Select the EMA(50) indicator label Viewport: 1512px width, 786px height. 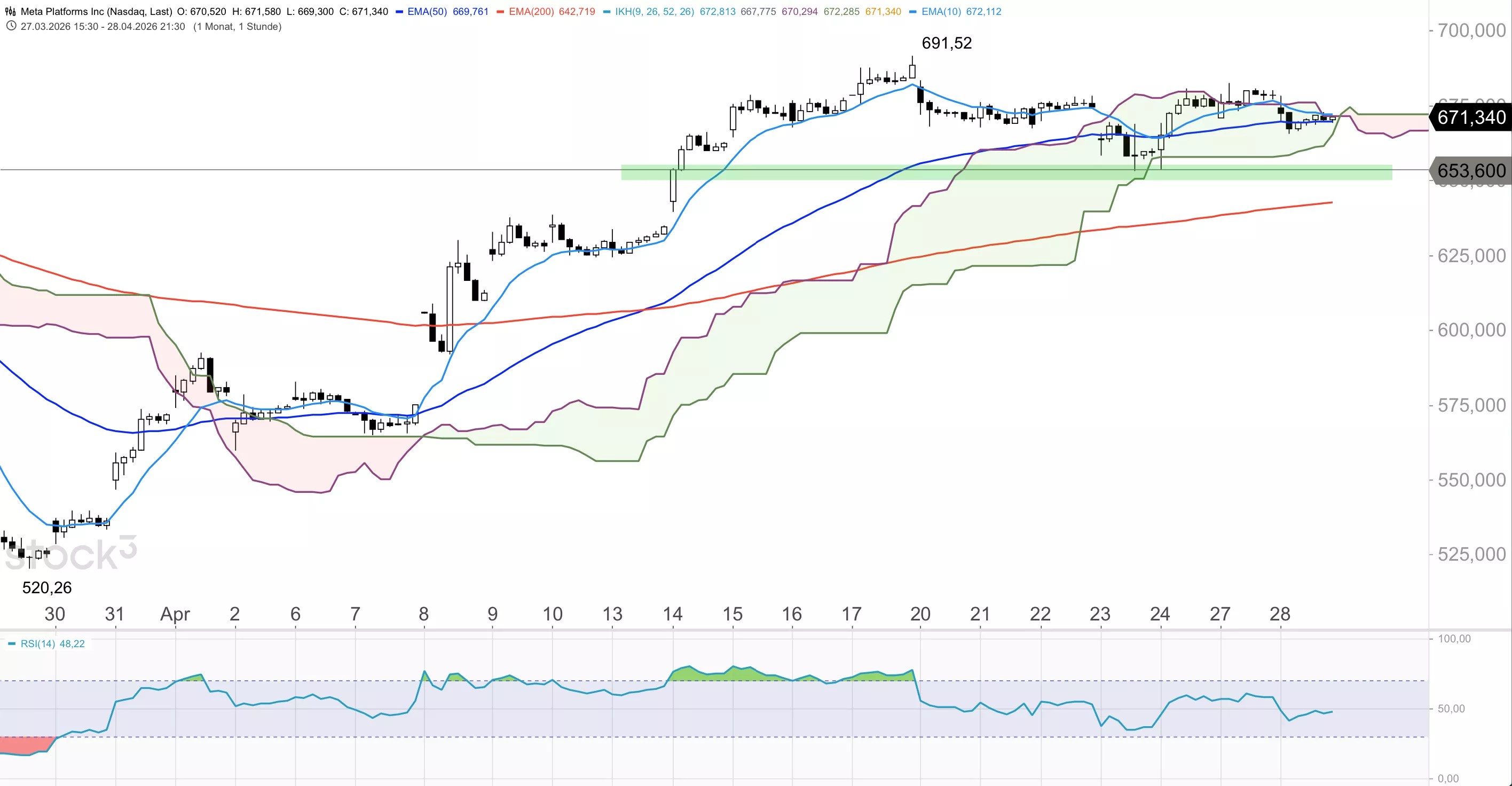pos(427,12)
